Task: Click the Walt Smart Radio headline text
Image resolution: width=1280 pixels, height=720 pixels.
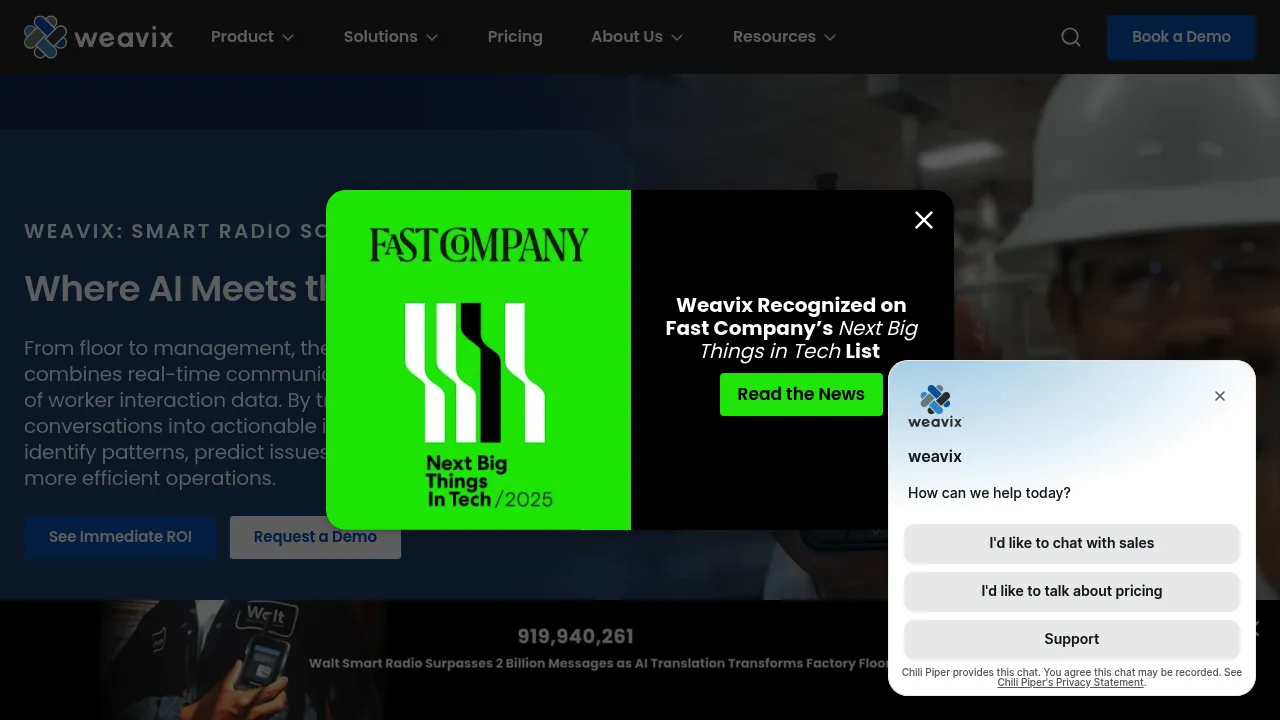Action: point(598,663)
